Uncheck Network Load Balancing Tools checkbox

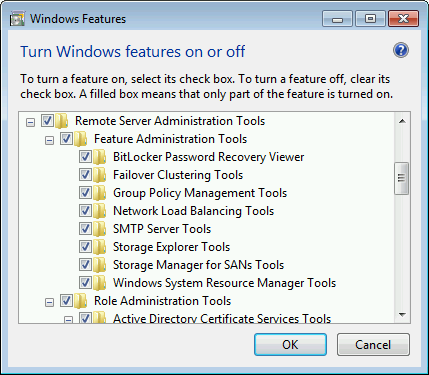click(x=85, y=211)
